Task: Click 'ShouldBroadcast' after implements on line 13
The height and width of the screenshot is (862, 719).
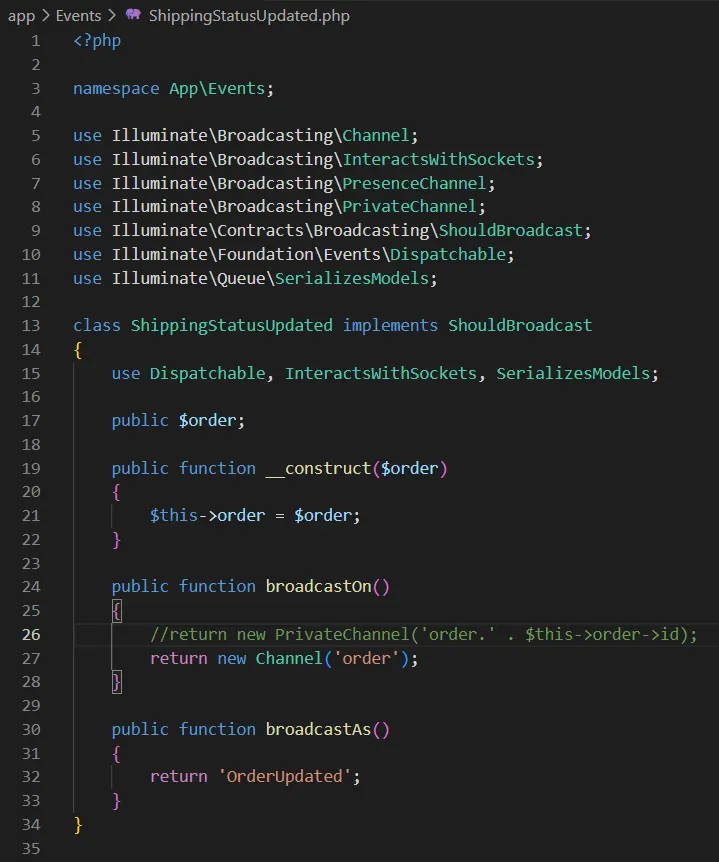Action: pos(520,325)
